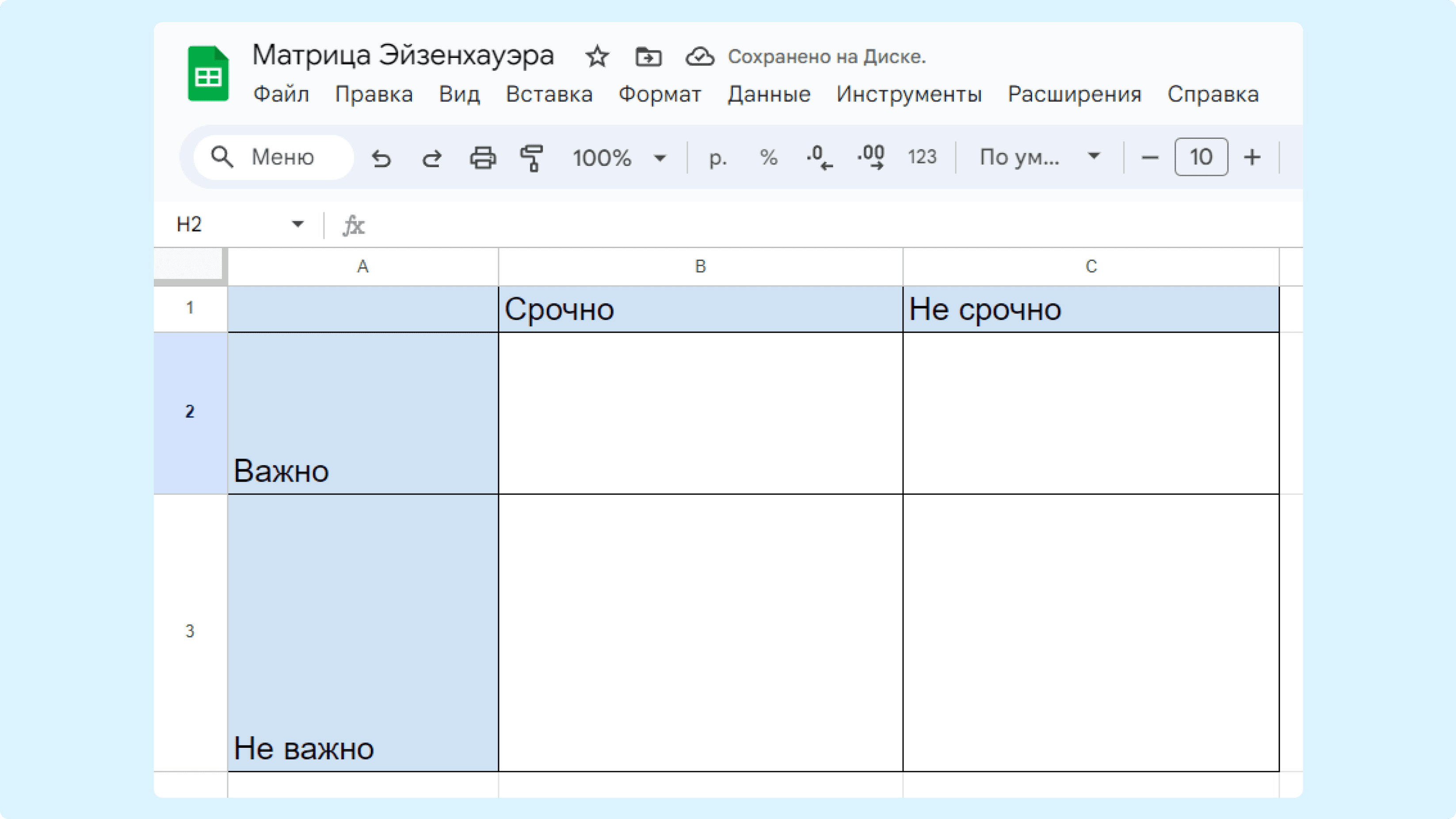Screen dimensions: 1456x819
Task: Decrease font size with minus button
Action: [x=1150, y=157]
